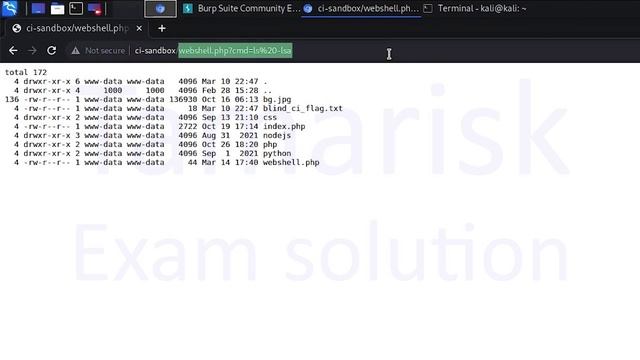The width and height of the screenshot is (640, 360).
Task: Click the nodejs directory name in the listing
Action: (277, 135)
